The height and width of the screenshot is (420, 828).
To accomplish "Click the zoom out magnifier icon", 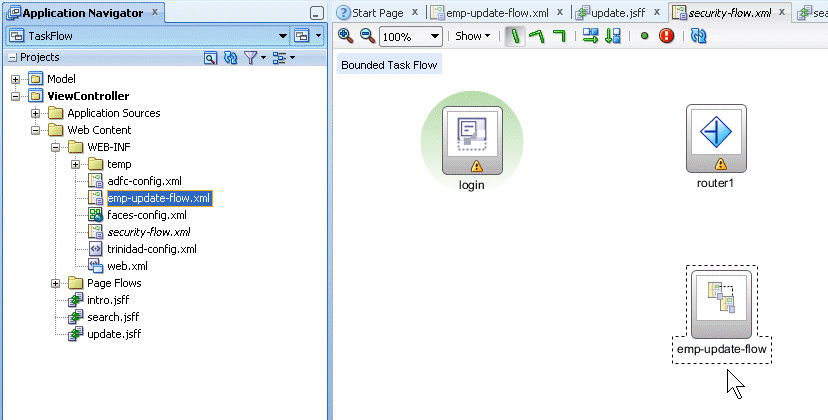I will tap(367, 36).
